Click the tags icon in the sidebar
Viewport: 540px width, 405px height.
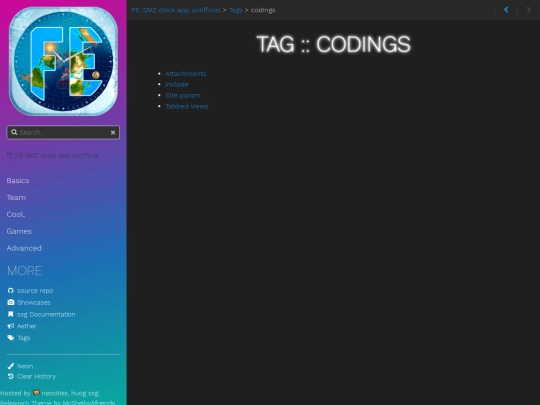click(11, 338)
